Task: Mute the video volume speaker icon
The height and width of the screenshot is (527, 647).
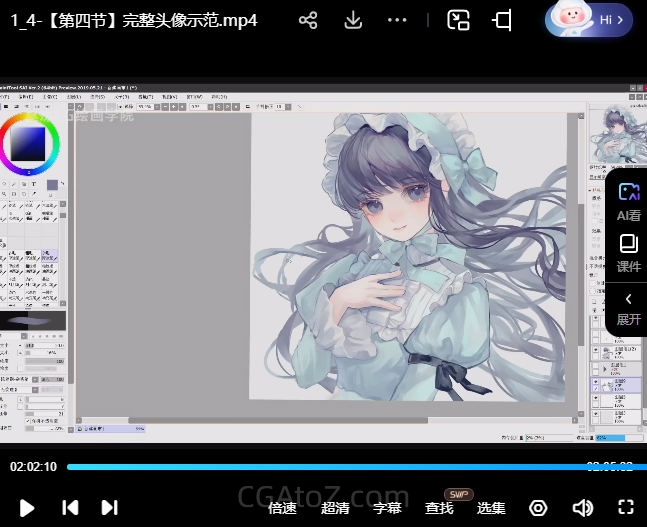Action: coord(582,507)
